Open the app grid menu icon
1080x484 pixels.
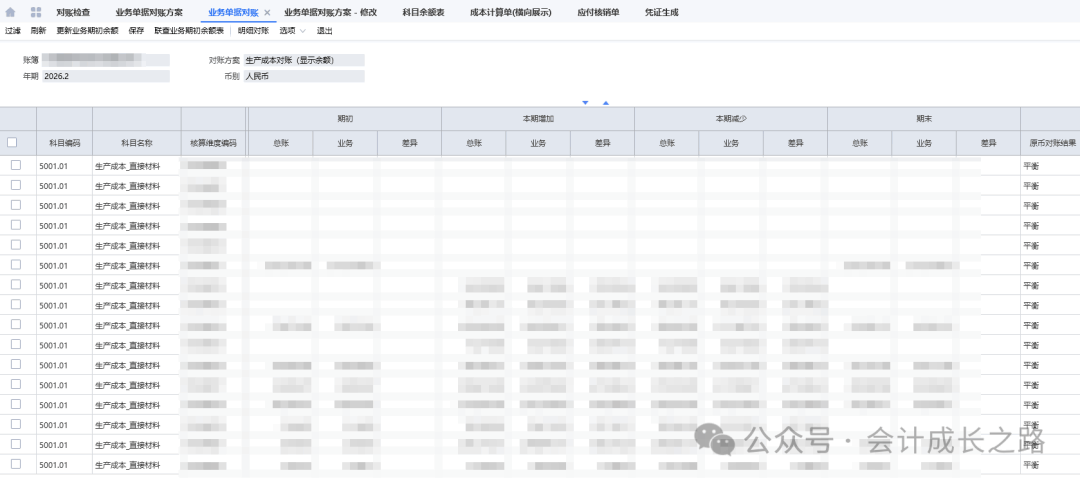[x=36, y=12]
